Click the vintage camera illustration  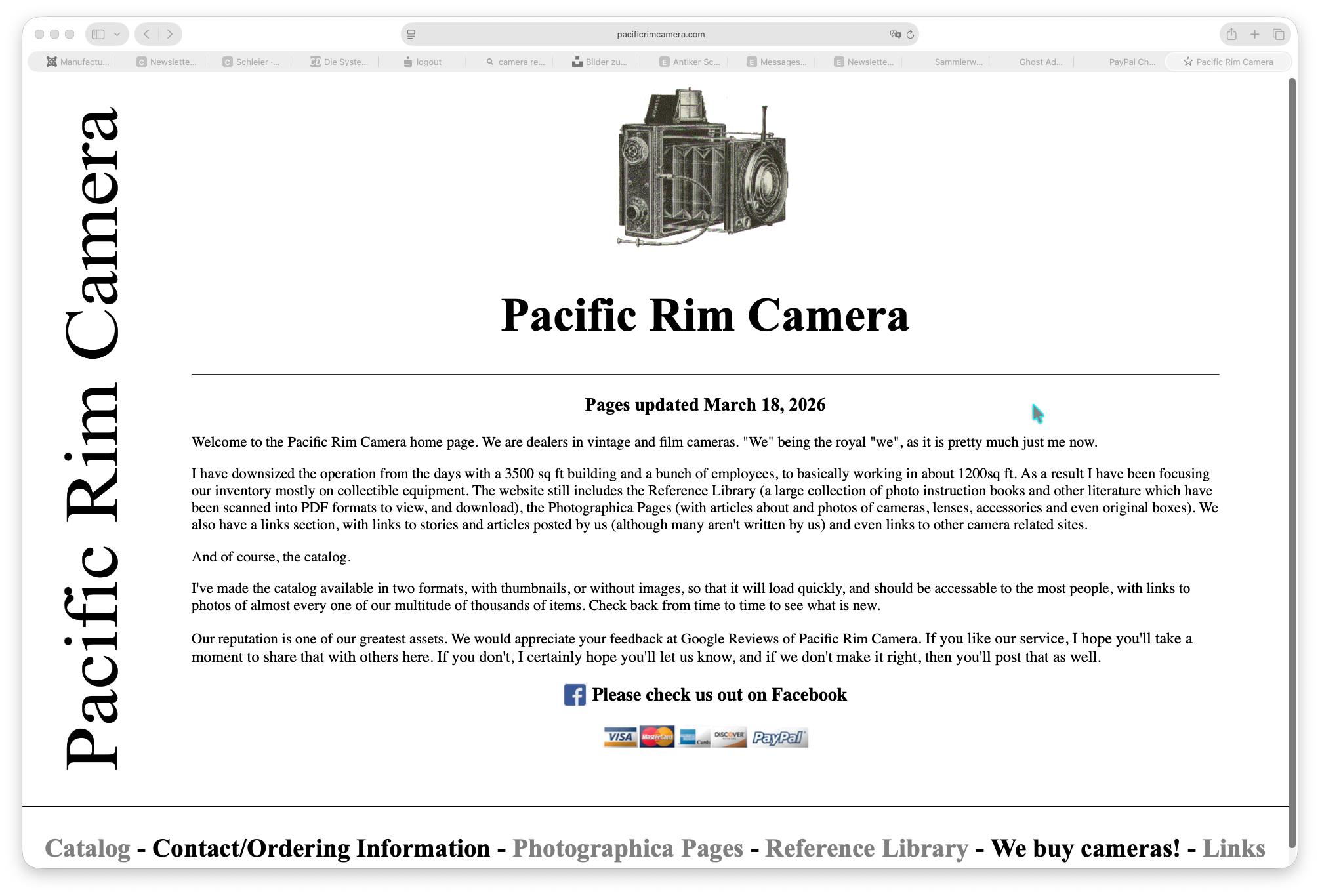703,168
